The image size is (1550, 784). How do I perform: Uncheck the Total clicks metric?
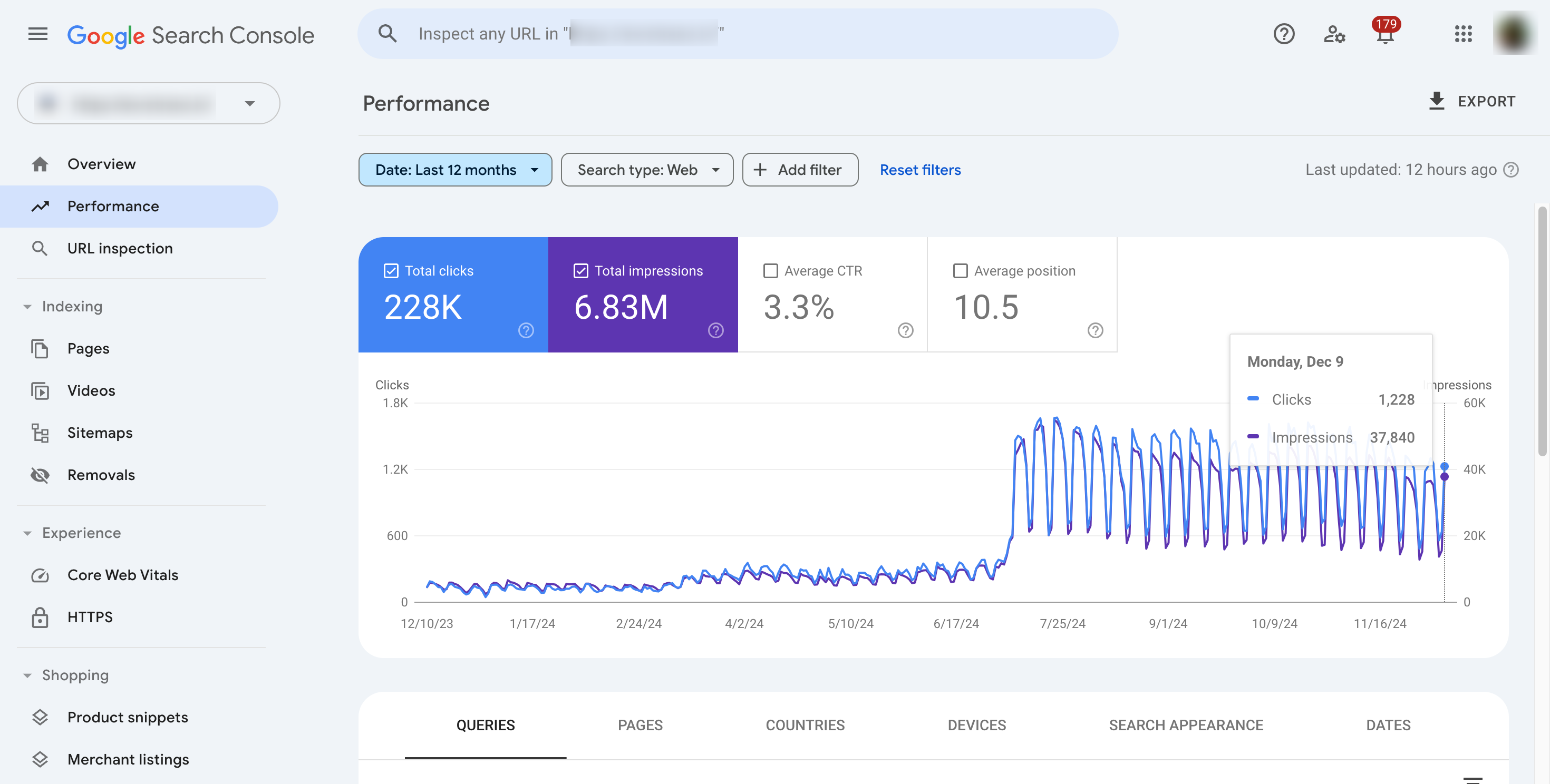(x=391, y=271)
